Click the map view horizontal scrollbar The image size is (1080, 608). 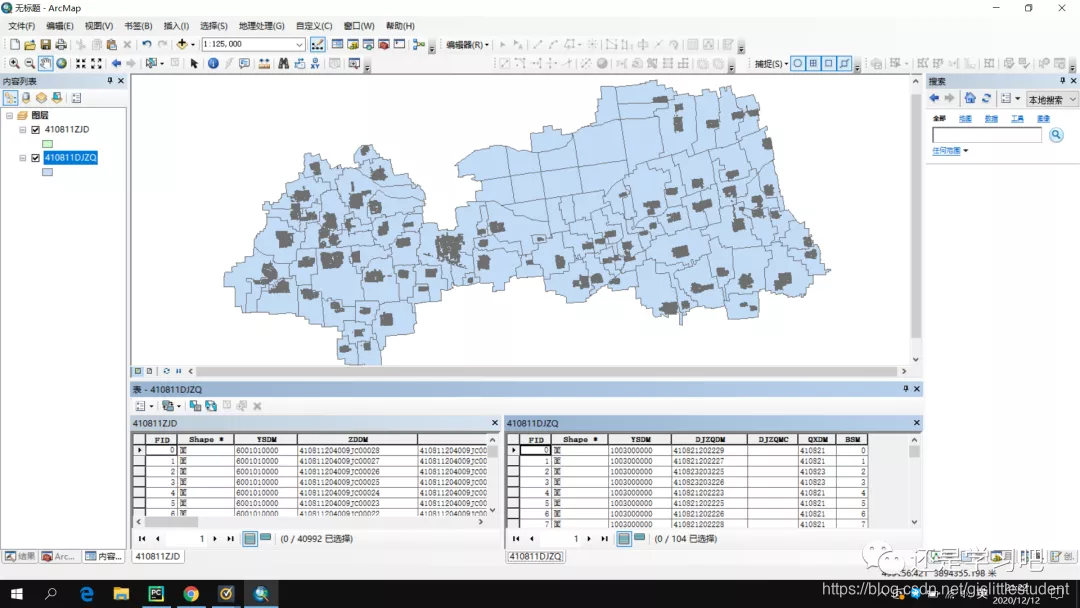point(548,371)
